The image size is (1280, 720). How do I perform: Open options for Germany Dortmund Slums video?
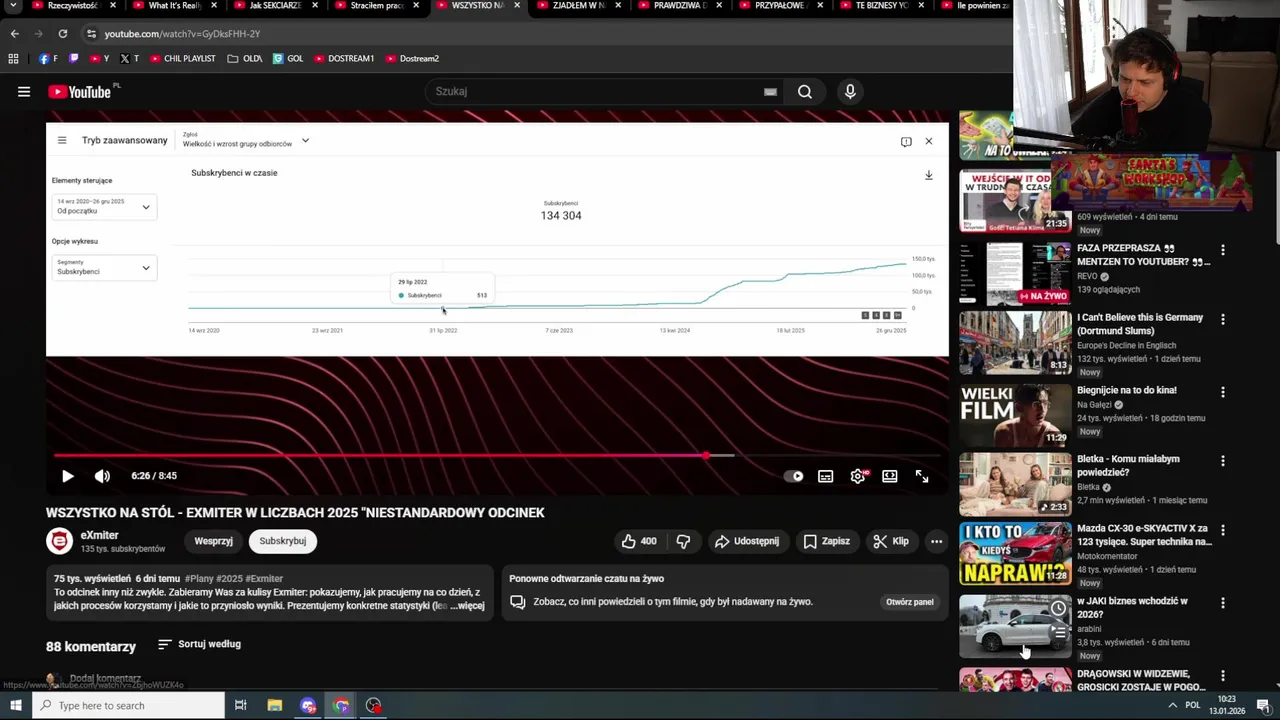(1222, 319)
